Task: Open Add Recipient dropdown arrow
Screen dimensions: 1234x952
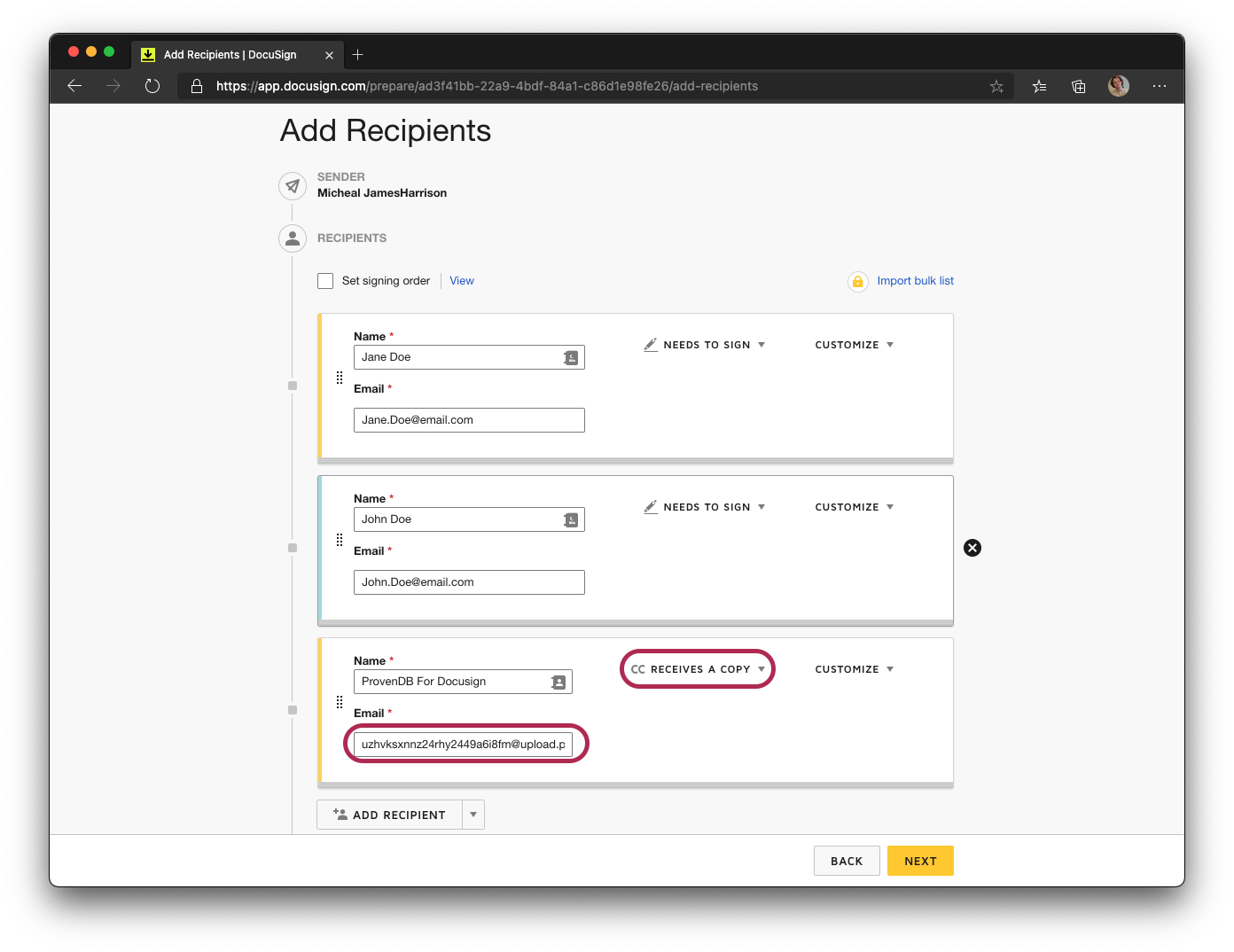Action: (473, 815)
